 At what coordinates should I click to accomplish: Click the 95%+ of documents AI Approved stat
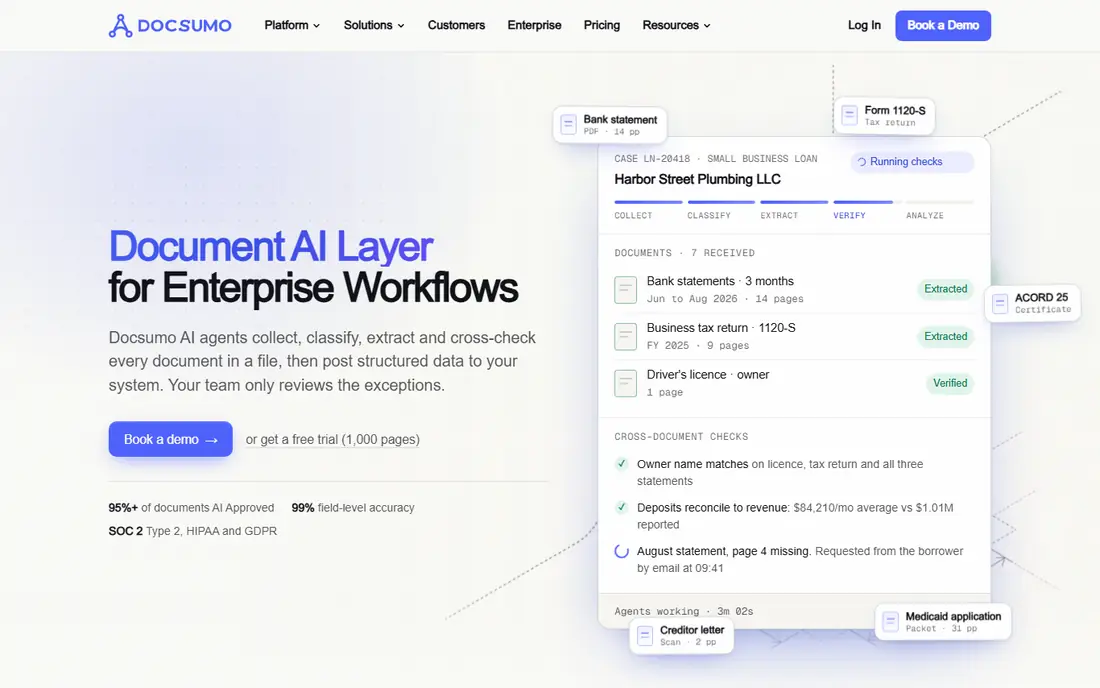coord(191,508)
